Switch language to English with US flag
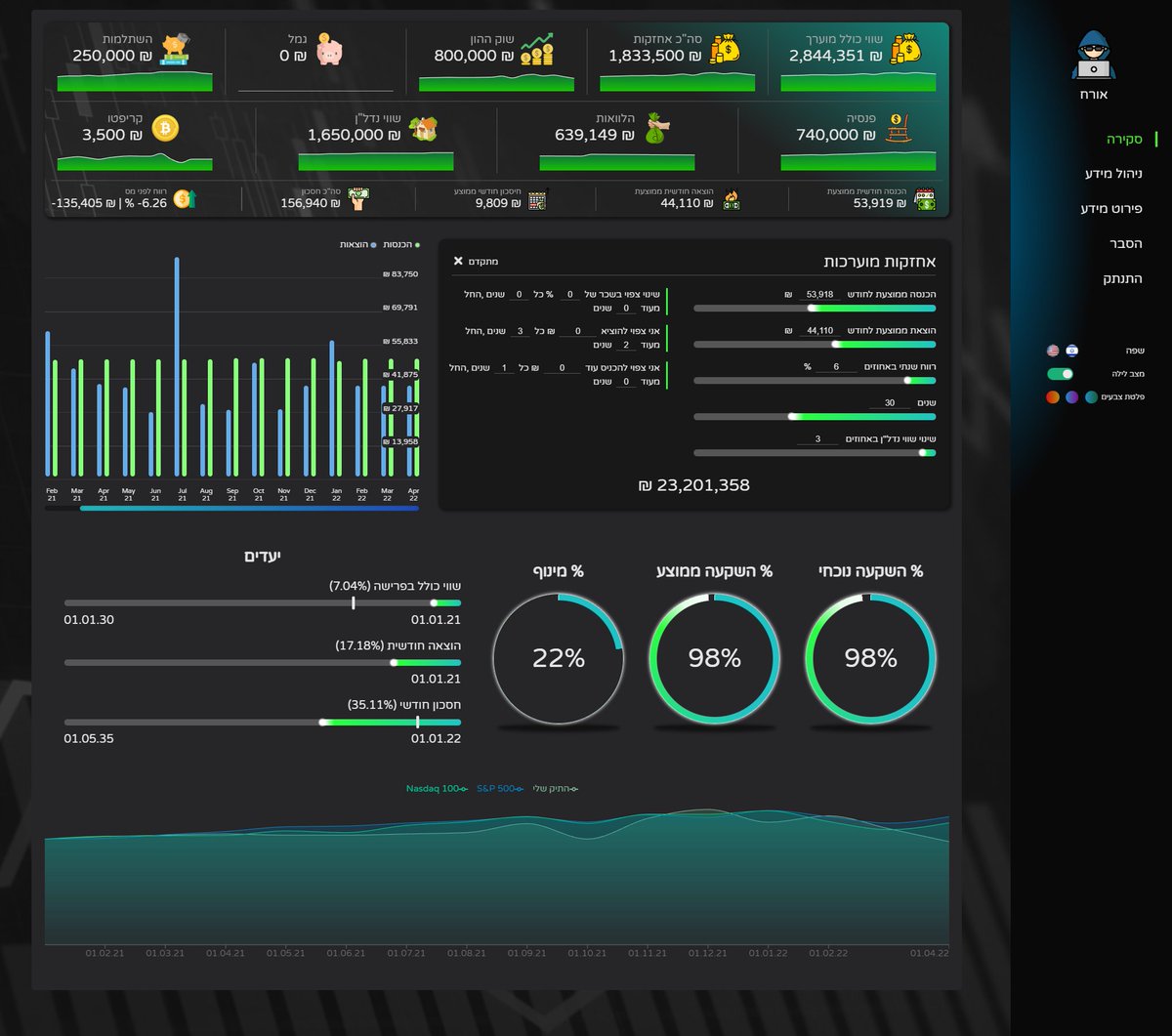 pyautogui.click(x=1052, y=351)
